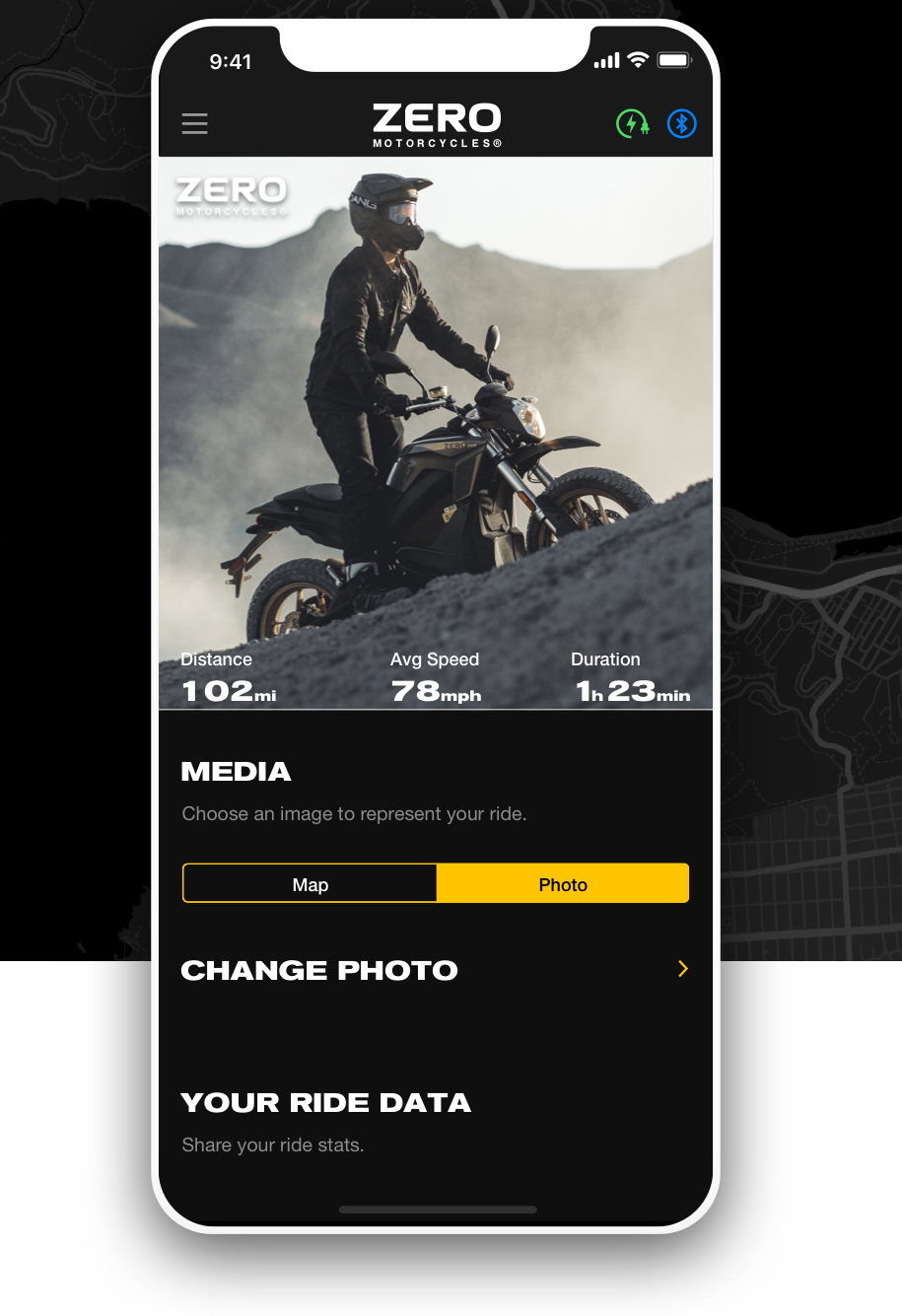Screen dimensions: 902x1316
Task: Open the Change Photo row
Action: click(x=436, y=970)
